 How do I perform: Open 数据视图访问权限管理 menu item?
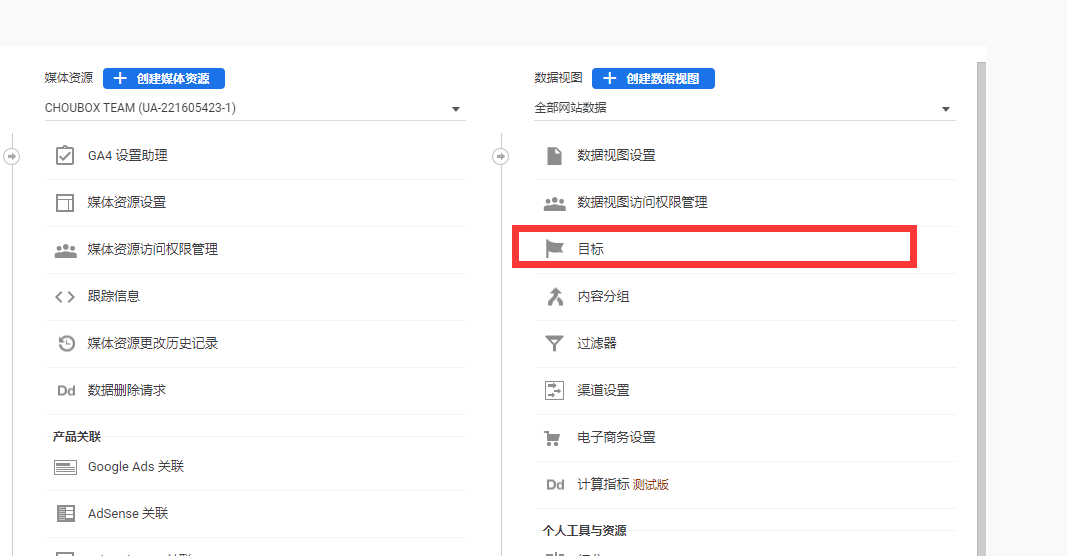coord(642,203)
